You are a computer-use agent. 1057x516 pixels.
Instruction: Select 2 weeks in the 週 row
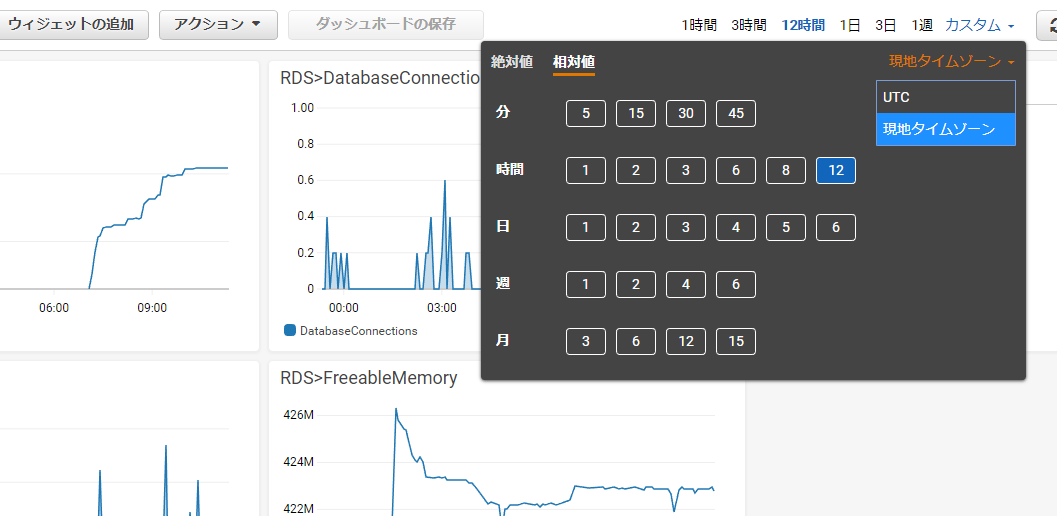pyautogui.click(x=636, y=285)
